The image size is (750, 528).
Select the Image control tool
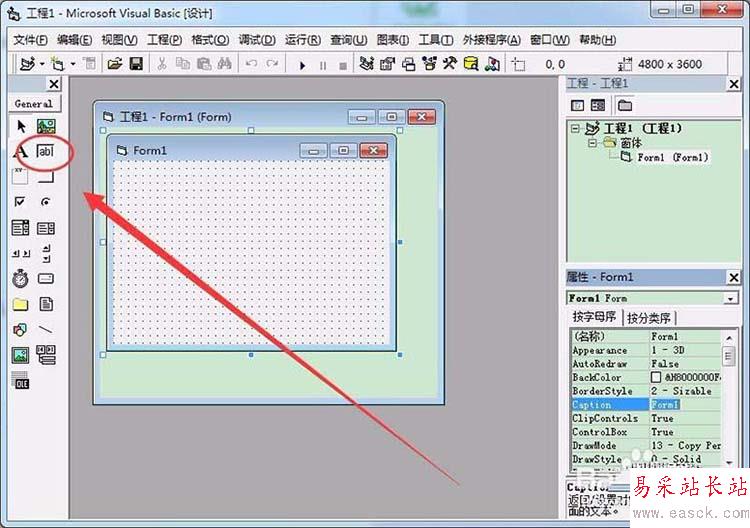tap(20, 355)
